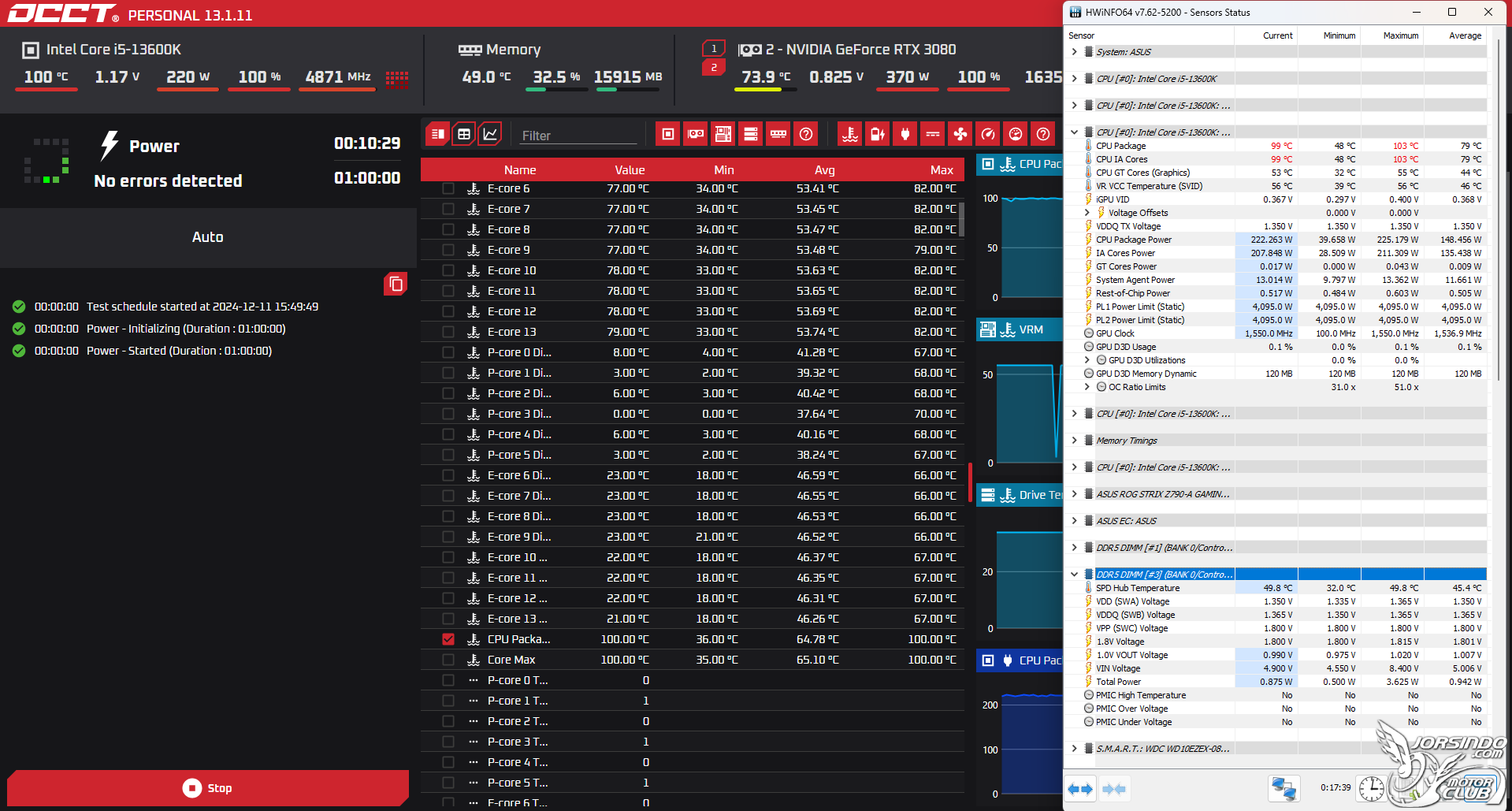Toggle the storage drive sensor filter icon
This screenshot has width=1512, height=811.
751,134
